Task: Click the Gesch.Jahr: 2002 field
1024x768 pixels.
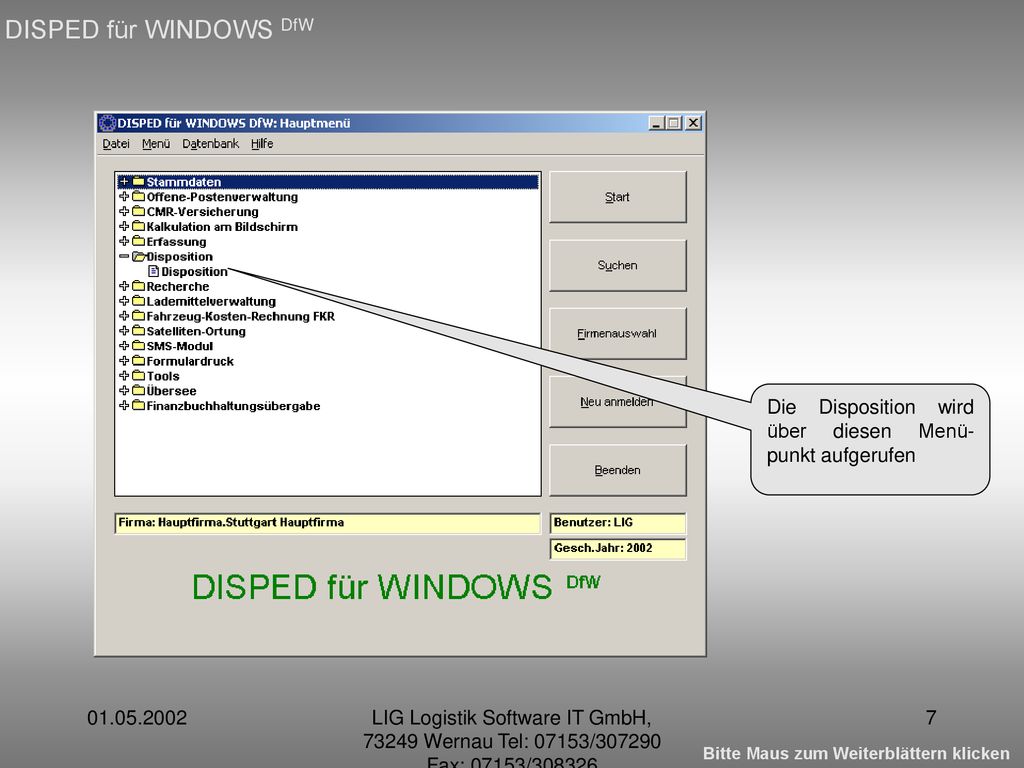Action: tap(618, 549)
